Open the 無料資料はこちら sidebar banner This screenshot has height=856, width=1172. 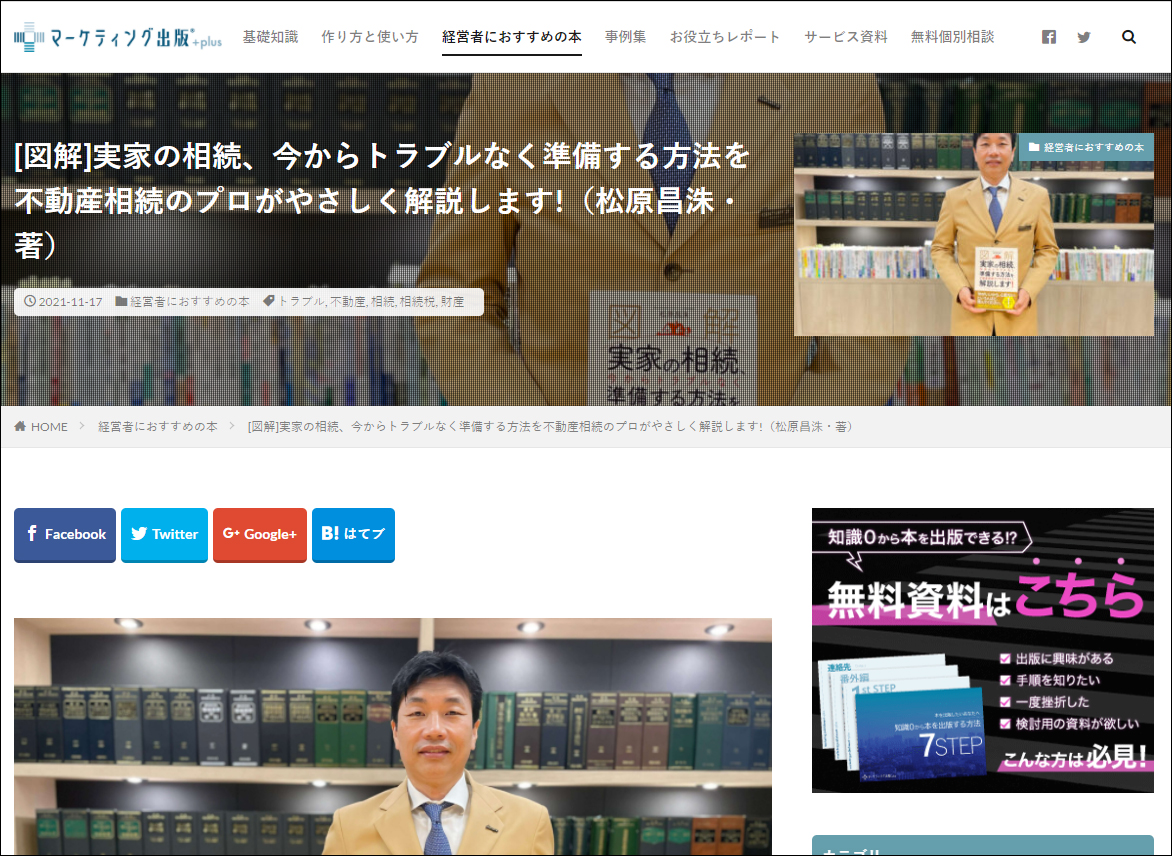(983, 650)
